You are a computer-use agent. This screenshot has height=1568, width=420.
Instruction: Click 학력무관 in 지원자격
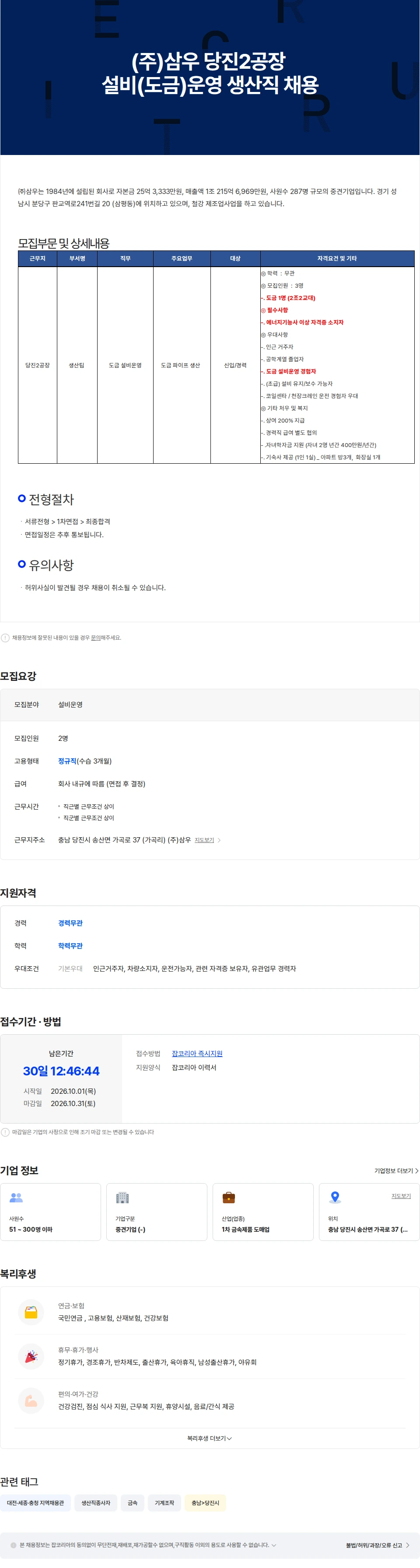click(x=70, y=946)
